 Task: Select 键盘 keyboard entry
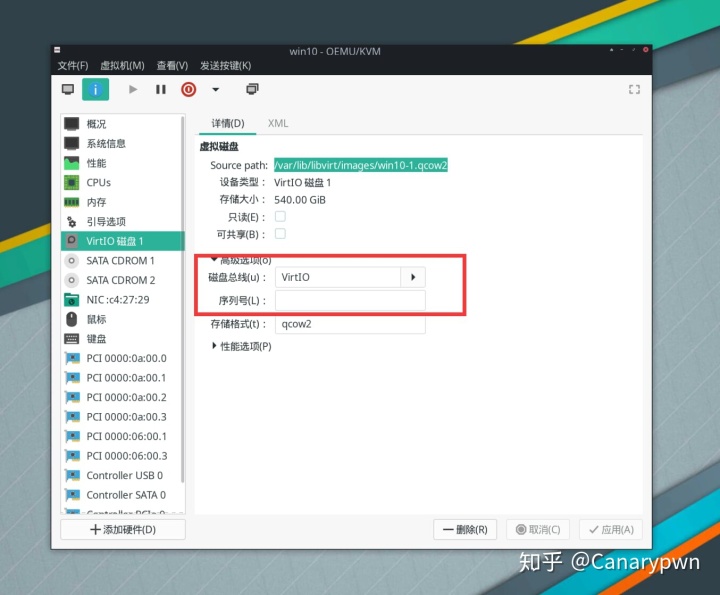point(123,338)
